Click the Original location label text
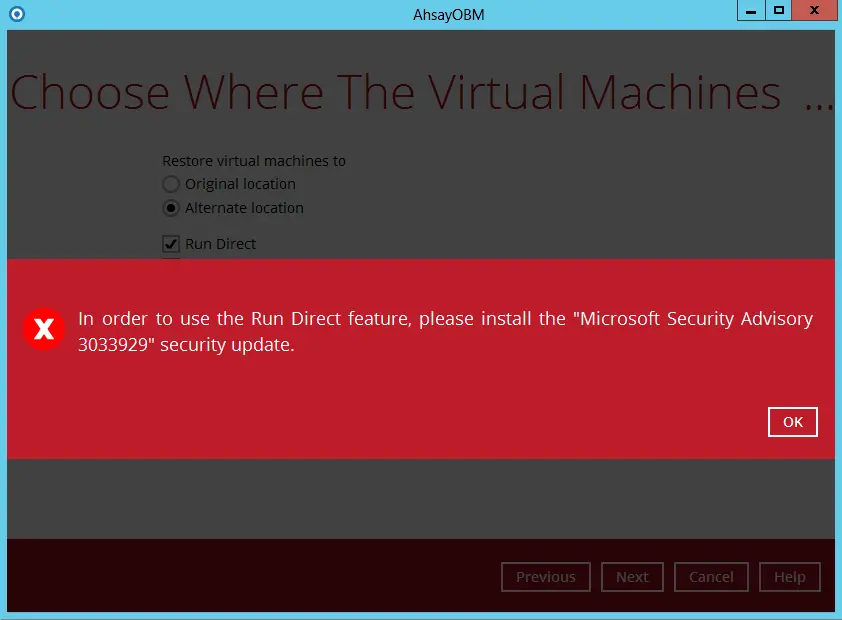 (x=240, y=184)
